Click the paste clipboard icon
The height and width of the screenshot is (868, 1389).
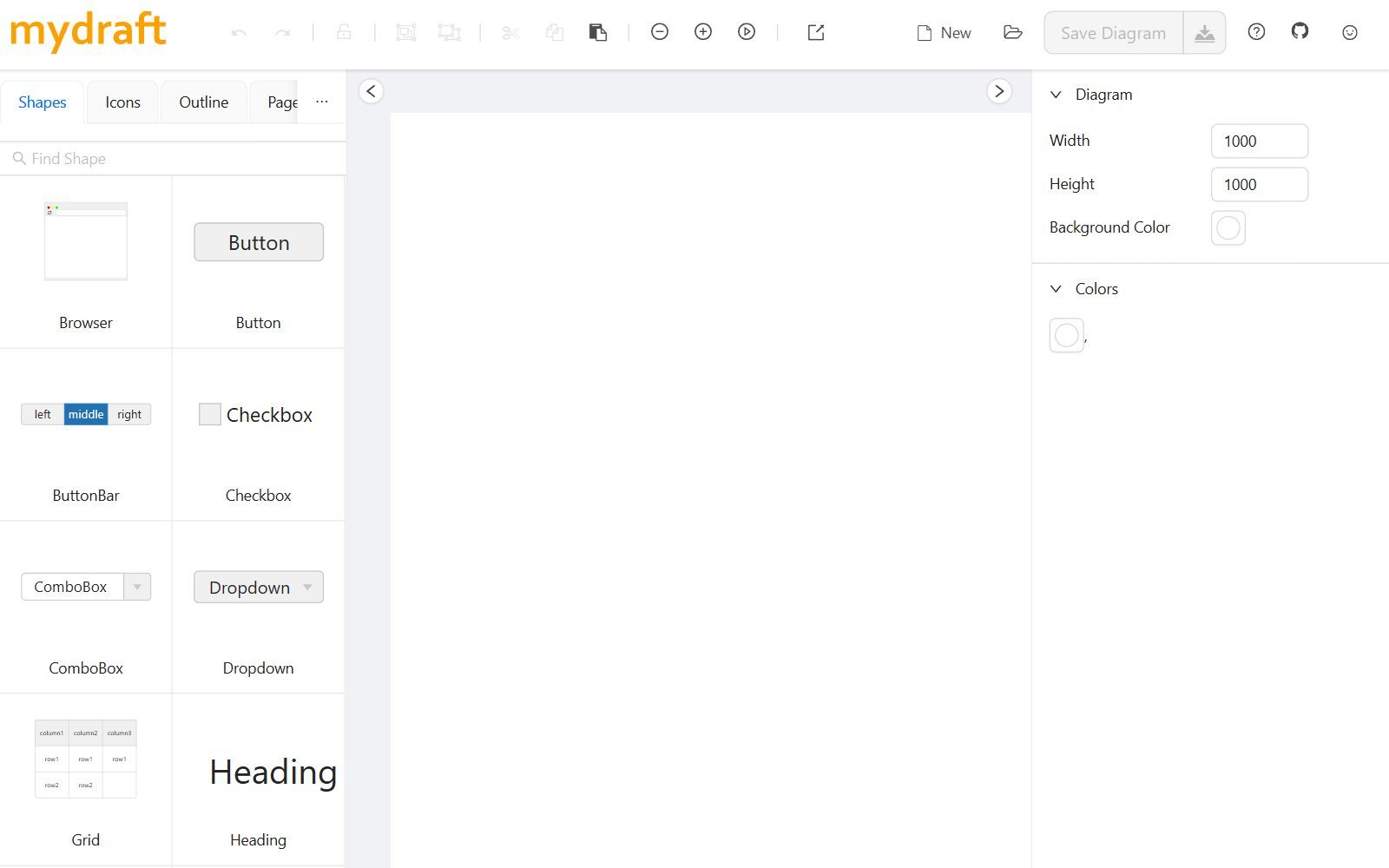(597, 33)
